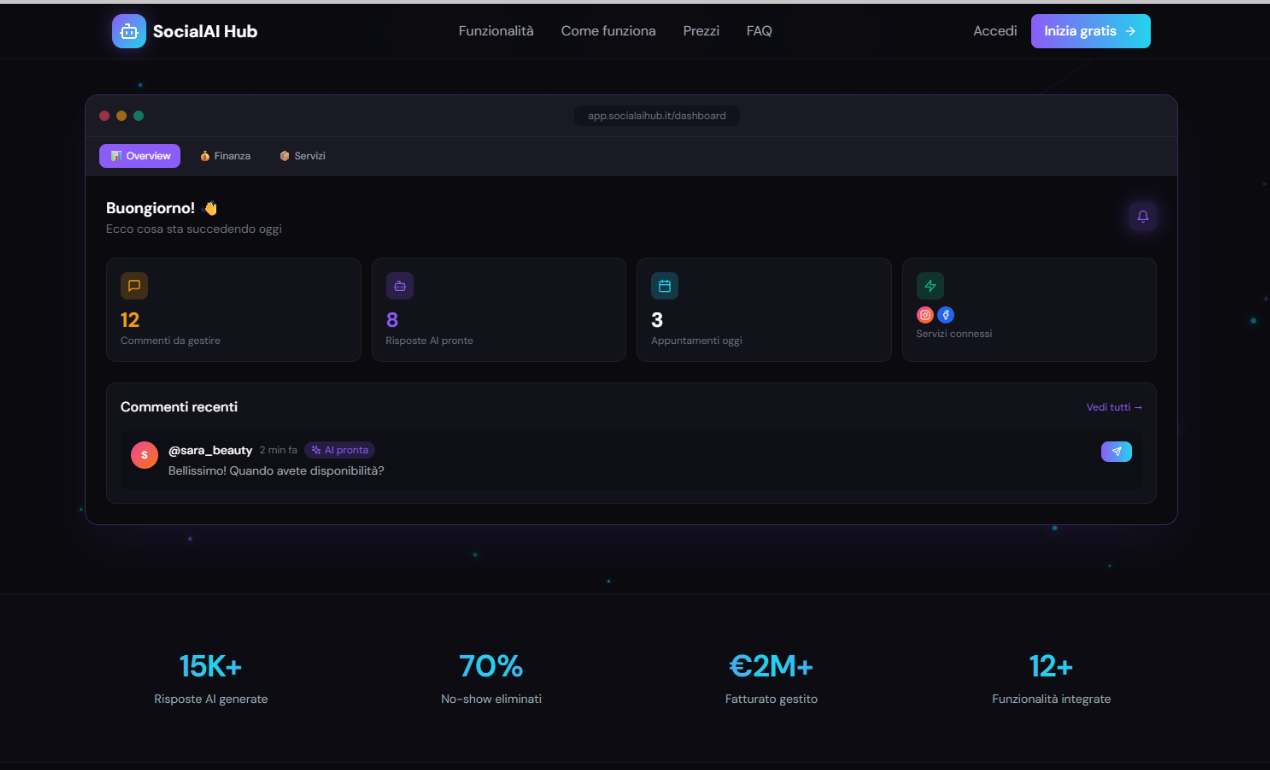Click the SocialAI Hub logo icon
1270x770 pixels.
tap(128, 31)
